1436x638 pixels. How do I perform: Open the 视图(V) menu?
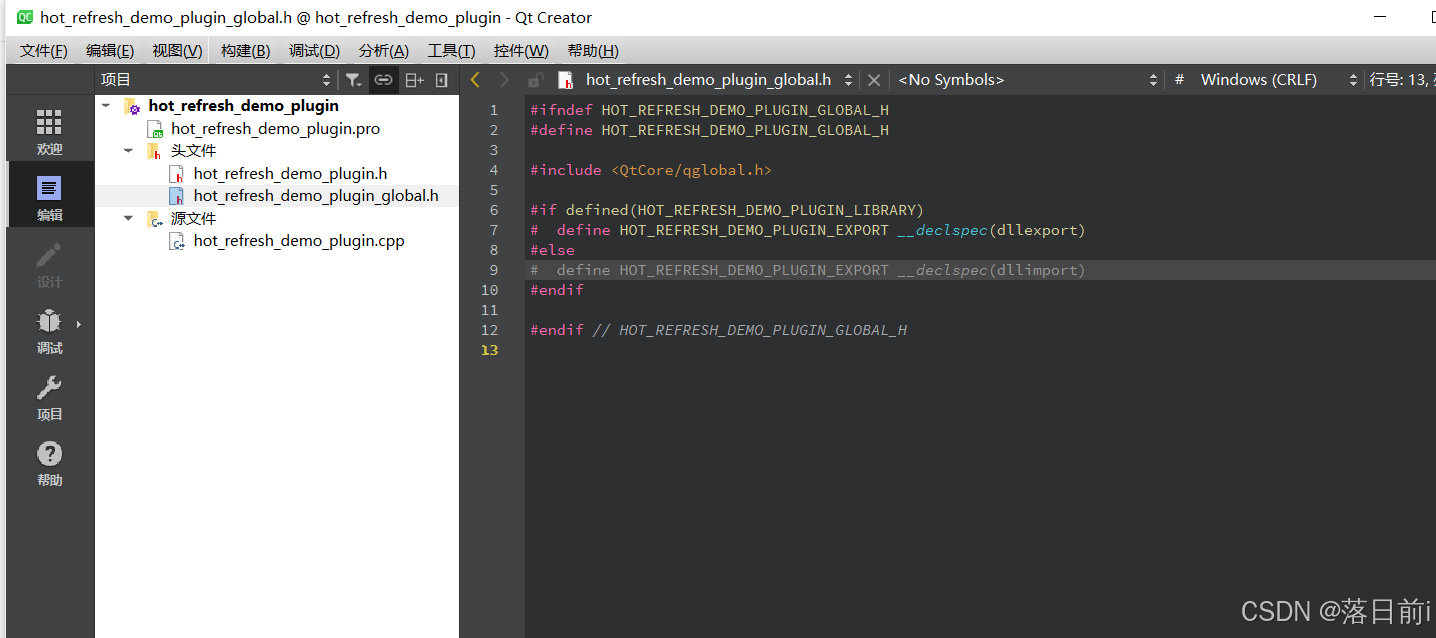(177, 51)
